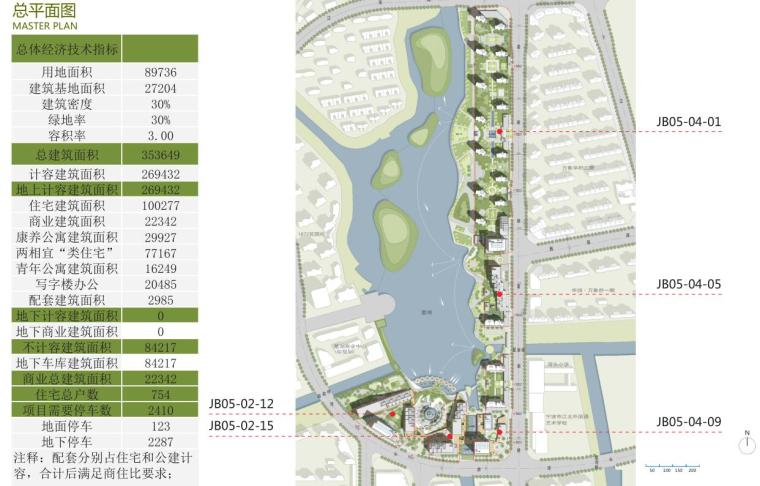
Task: Click the 项目需要停车数 row label
Action: pyautogui.click(x=66, y=410)
